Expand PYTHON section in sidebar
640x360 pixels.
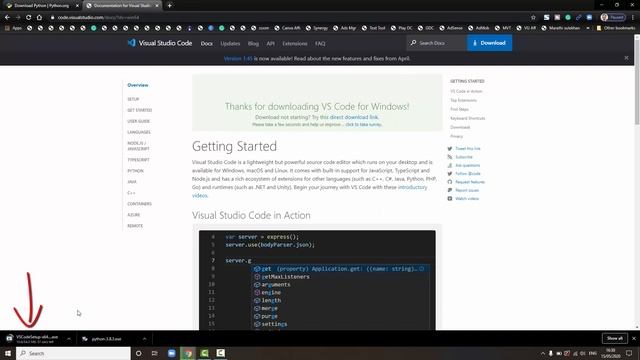pyautogui.click(x=136, y=171)
